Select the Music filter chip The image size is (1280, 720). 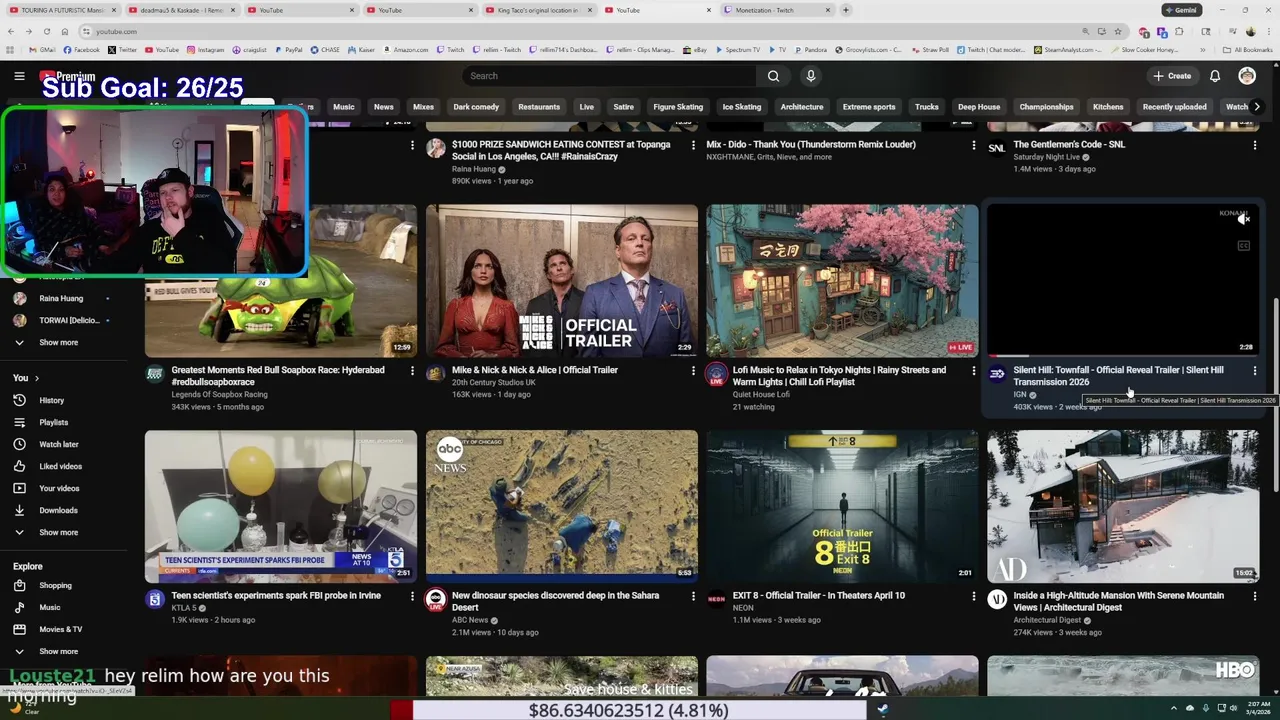[344, 107]
